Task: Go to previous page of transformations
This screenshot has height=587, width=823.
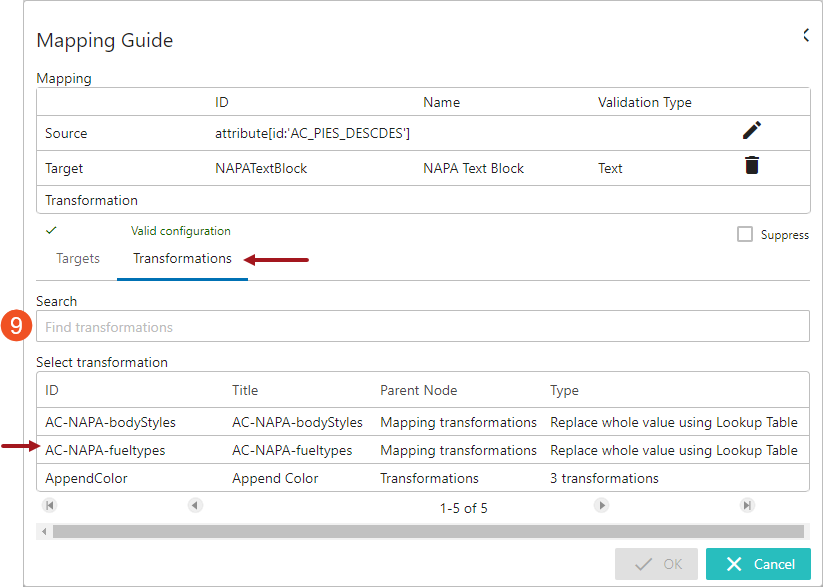Action: pyautogui.click(x=194, y=506)
